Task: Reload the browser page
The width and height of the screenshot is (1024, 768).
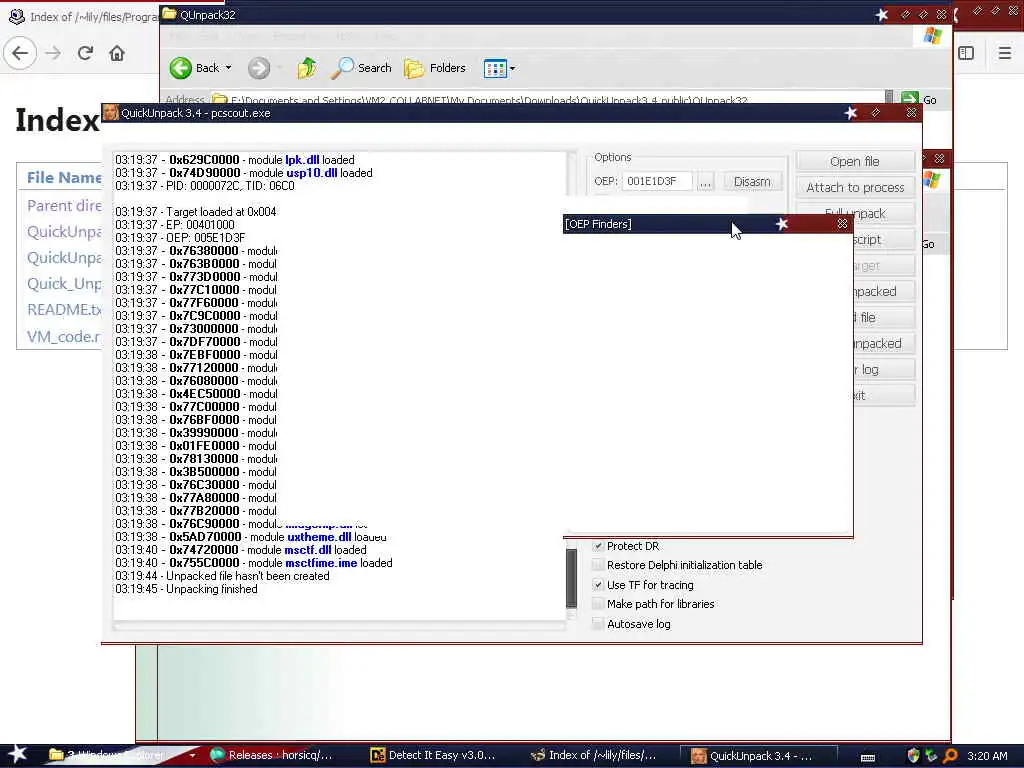Action: [85, 53]
